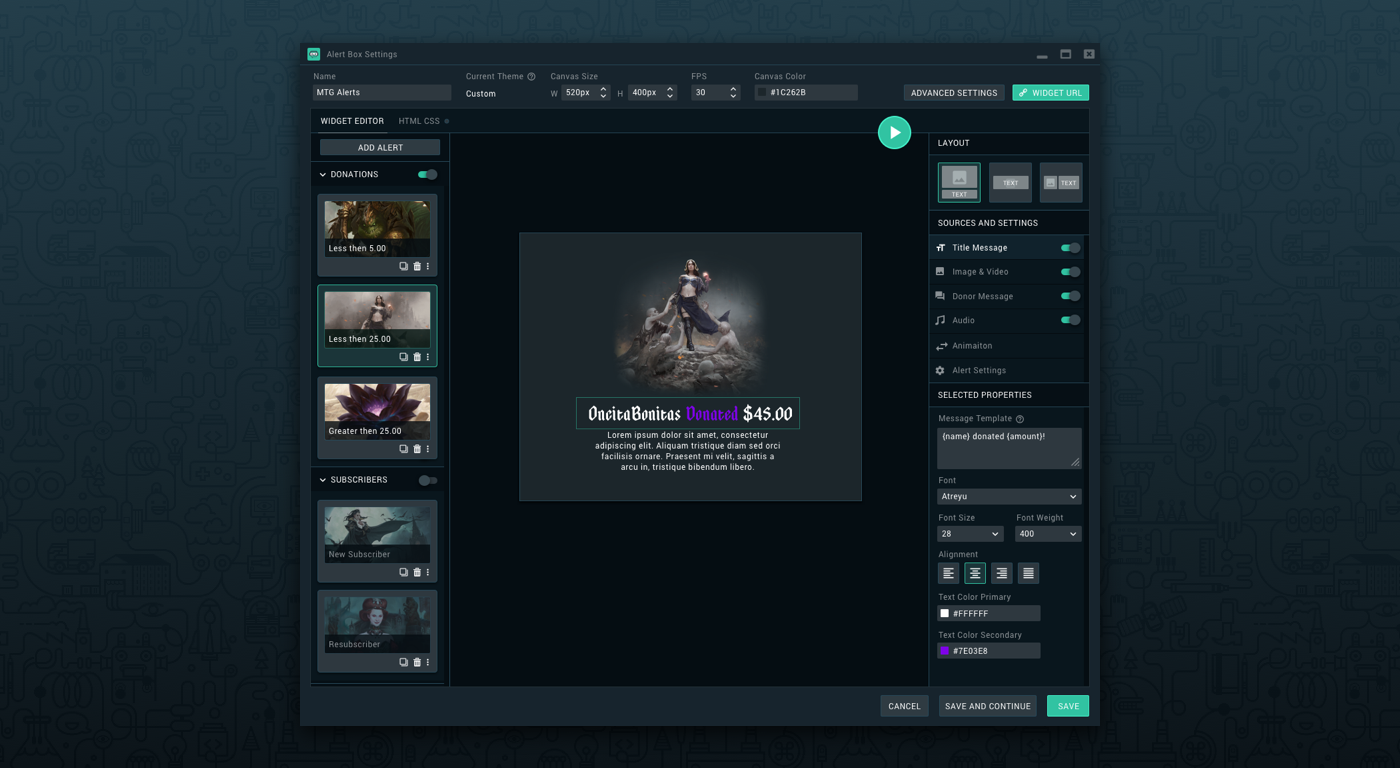
Task: Enable Subscribers alerts switch
Action: point(427,480)
